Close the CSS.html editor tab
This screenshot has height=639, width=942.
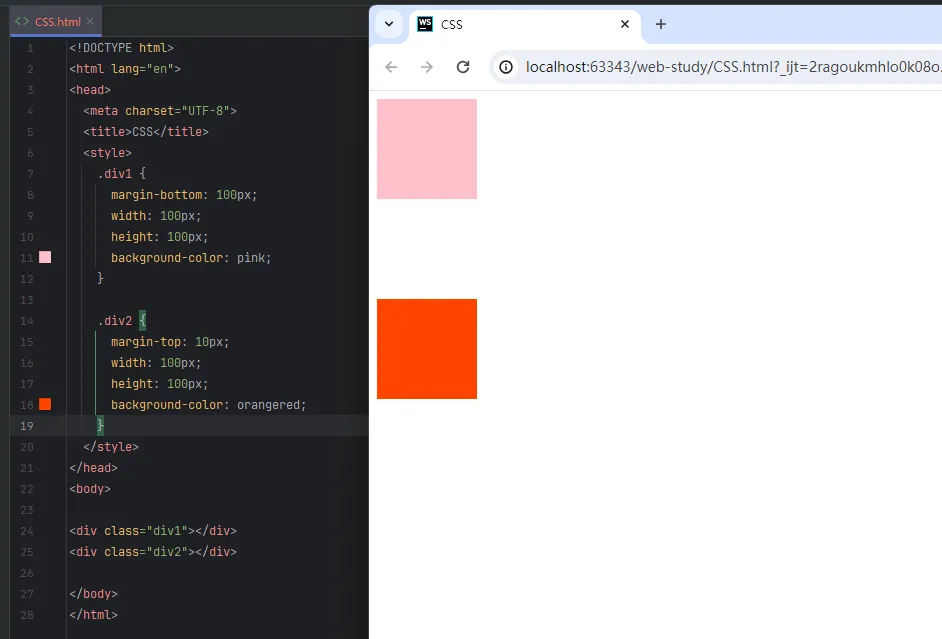tap(90, 21)
